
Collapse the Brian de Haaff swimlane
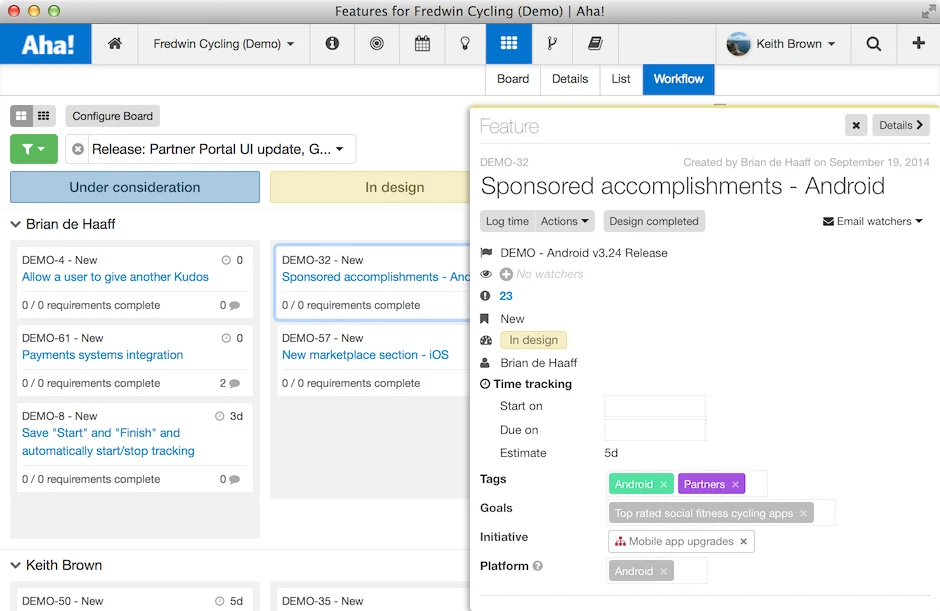pos(16,224)
